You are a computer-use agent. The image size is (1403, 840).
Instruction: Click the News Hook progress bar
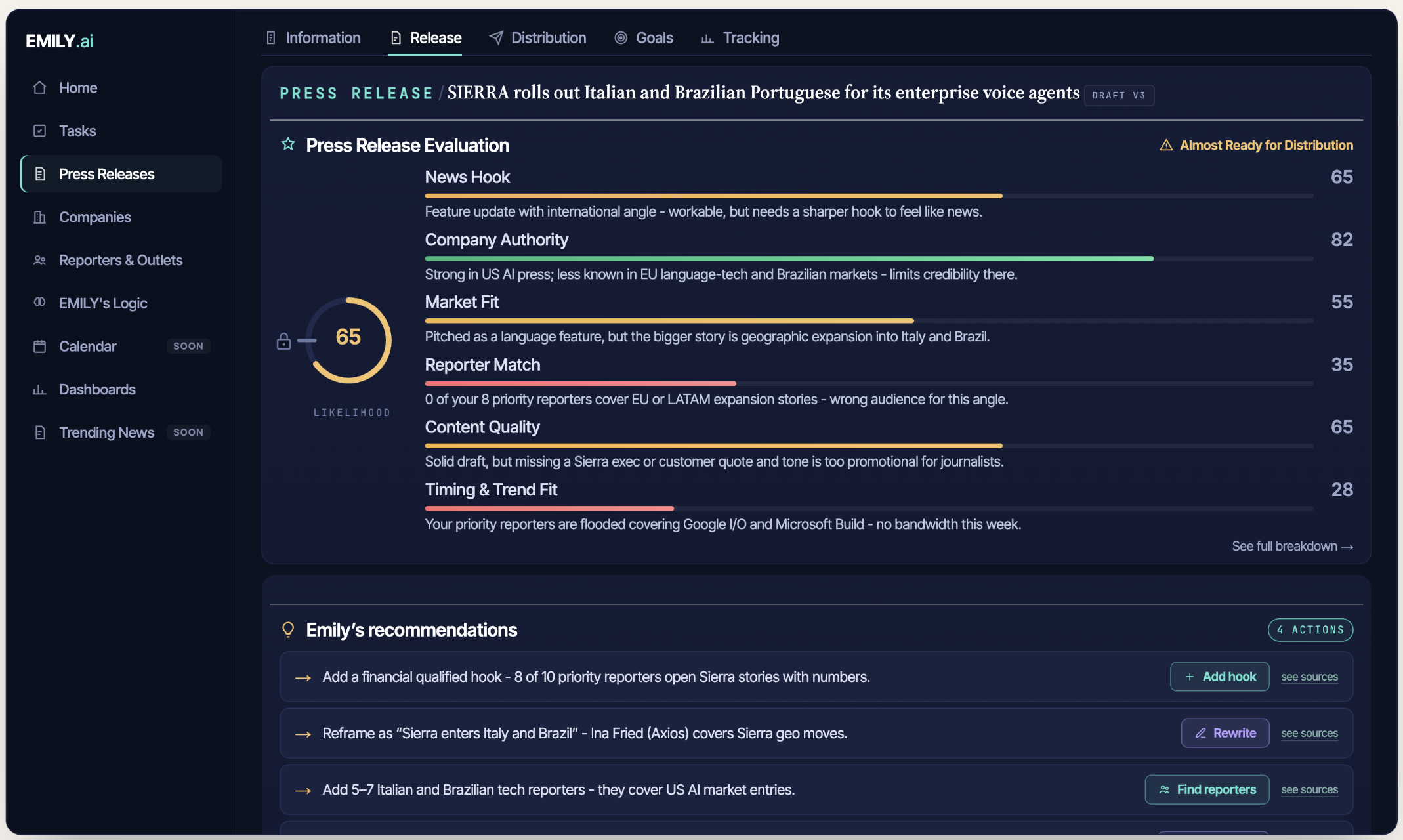[869, 196]
